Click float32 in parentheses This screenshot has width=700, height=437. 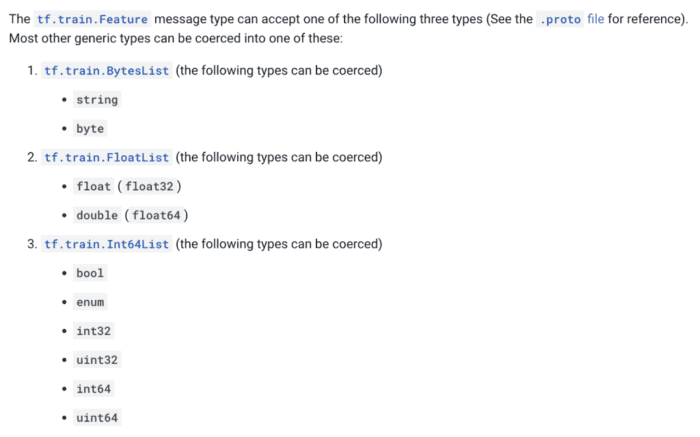coord(153,187)
